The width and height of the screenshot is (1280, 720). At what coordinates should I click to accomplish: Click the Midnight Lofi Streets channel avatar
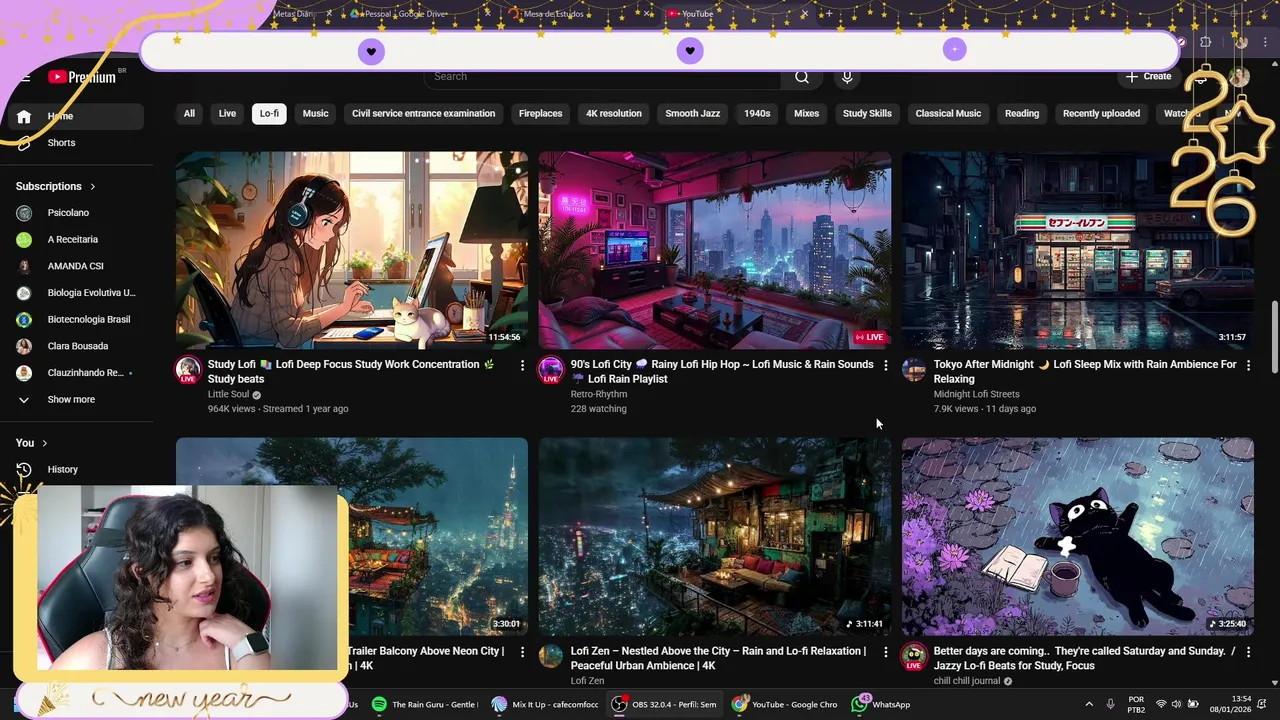point(914,370)
